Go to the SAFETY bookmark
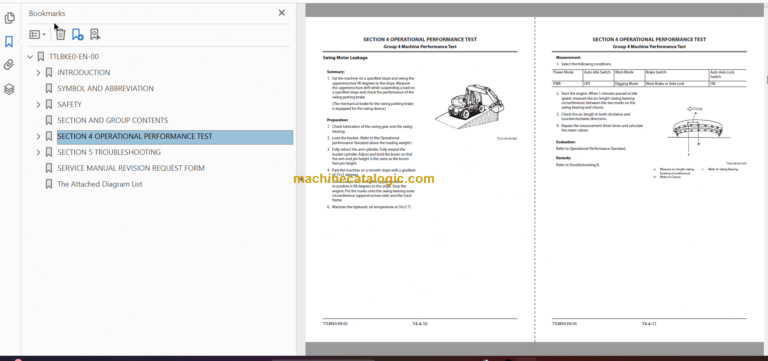 pyautogui.click(x=70, y=104)
